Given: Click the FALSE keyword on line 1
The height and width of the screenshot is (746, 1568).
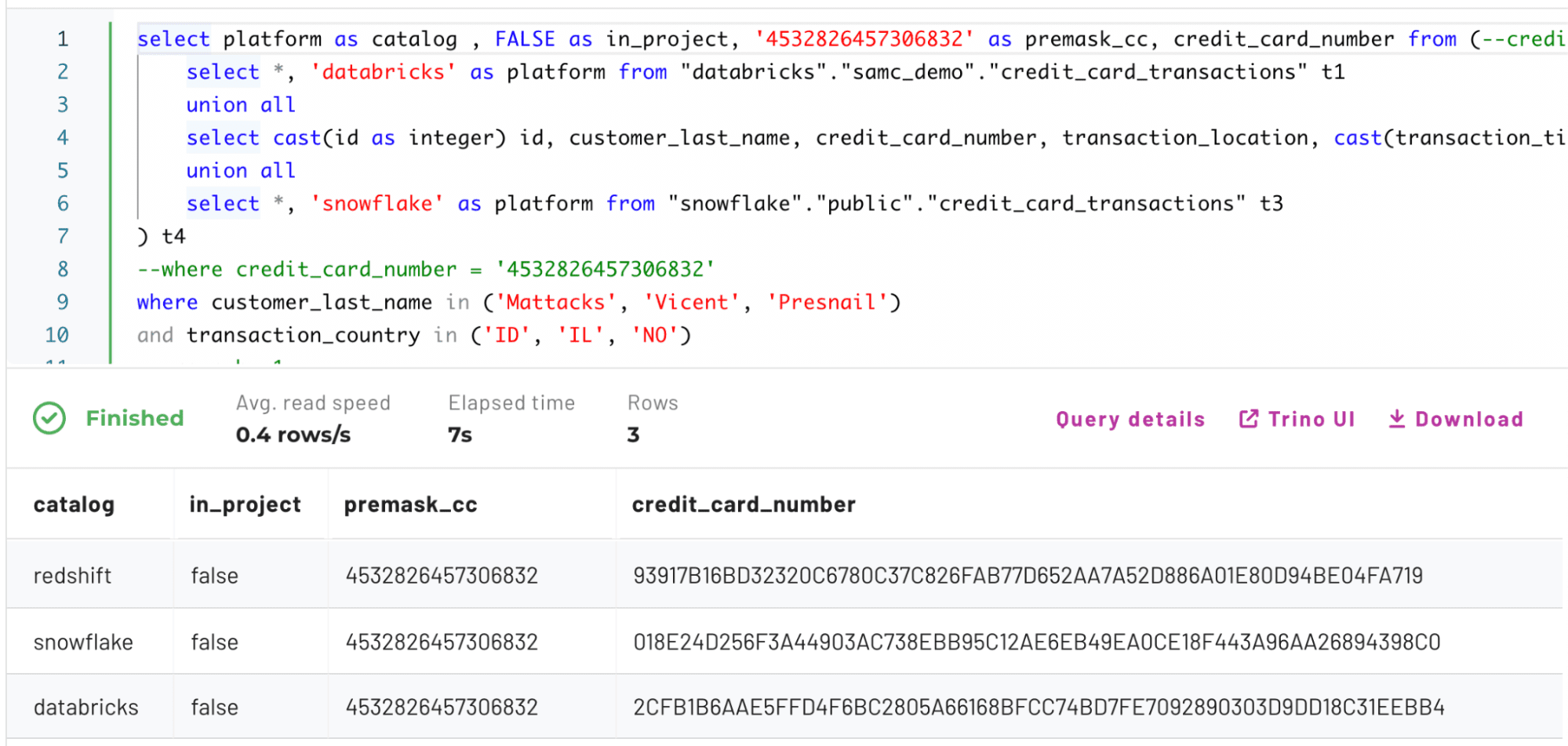Looking at the screenshot, I should pos(525,38).
